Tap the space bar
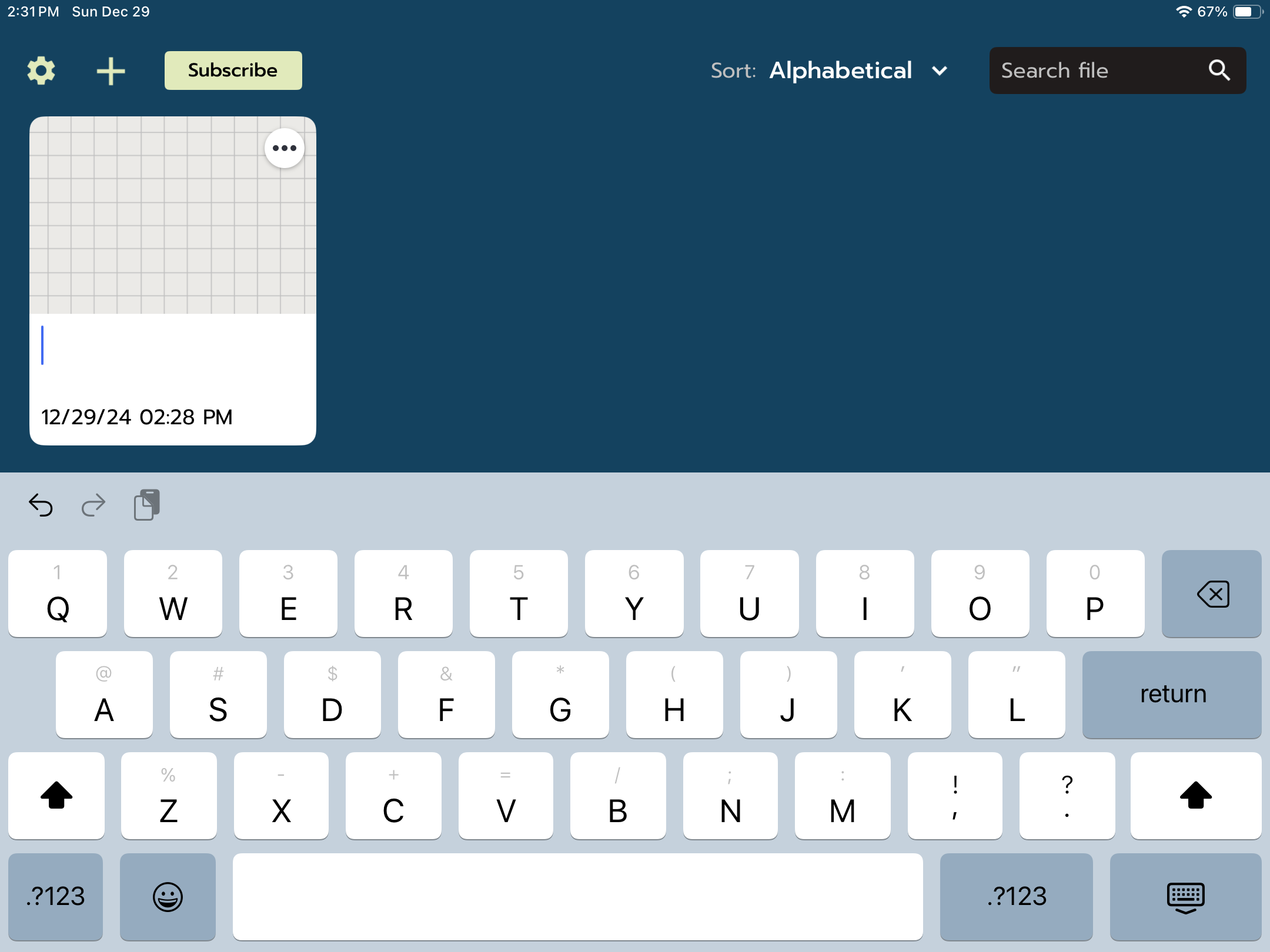 (577, 896)
